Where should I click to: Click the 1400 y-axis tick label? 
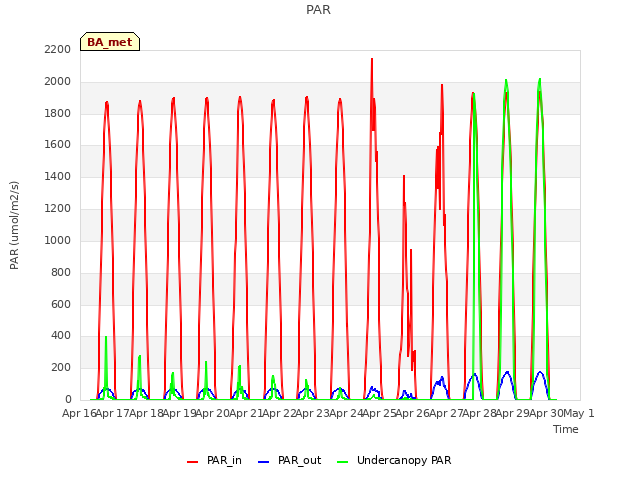[58, 176]
